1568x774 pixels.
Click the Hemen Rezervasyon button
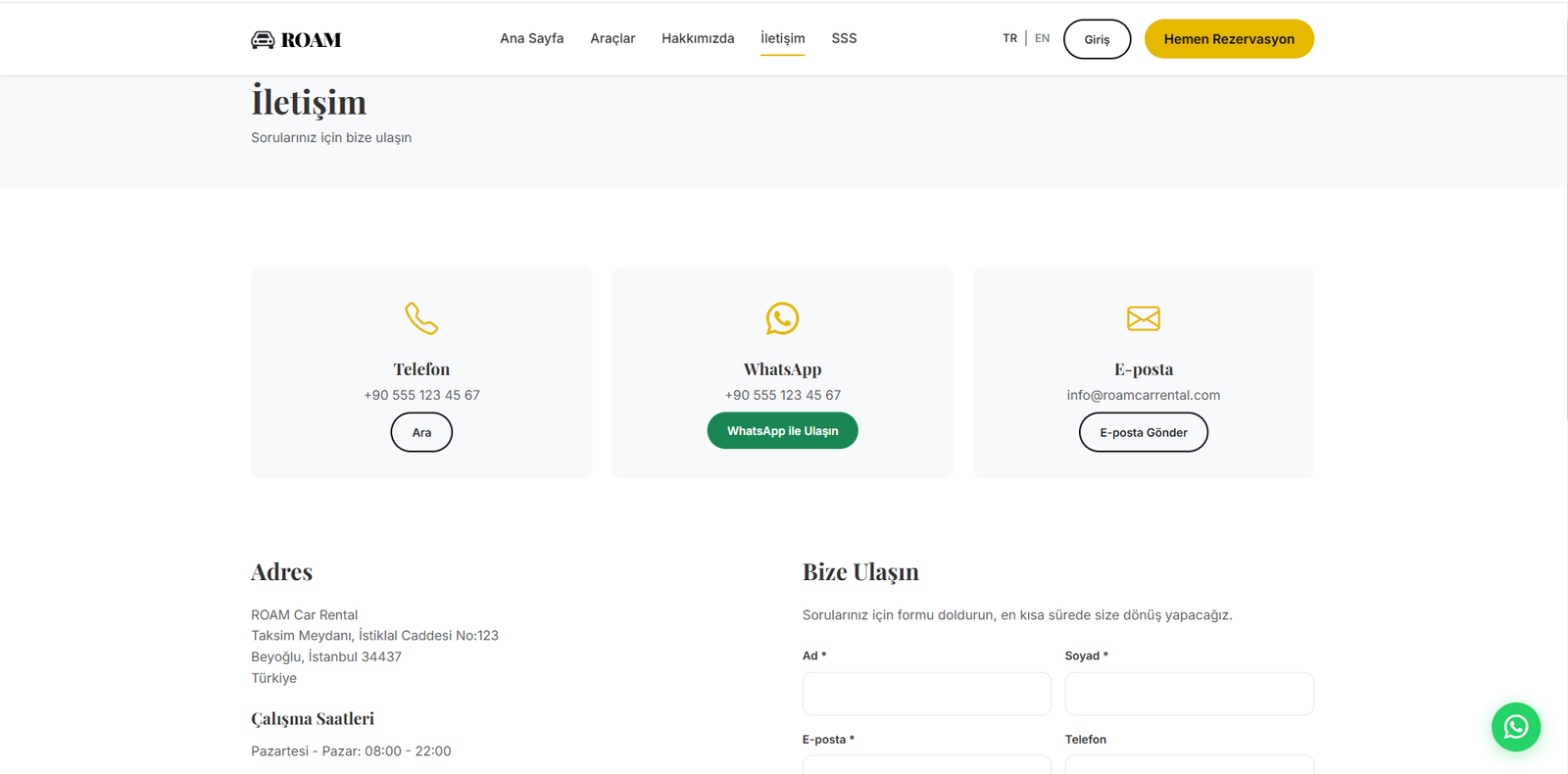[x=1229, y=39]
